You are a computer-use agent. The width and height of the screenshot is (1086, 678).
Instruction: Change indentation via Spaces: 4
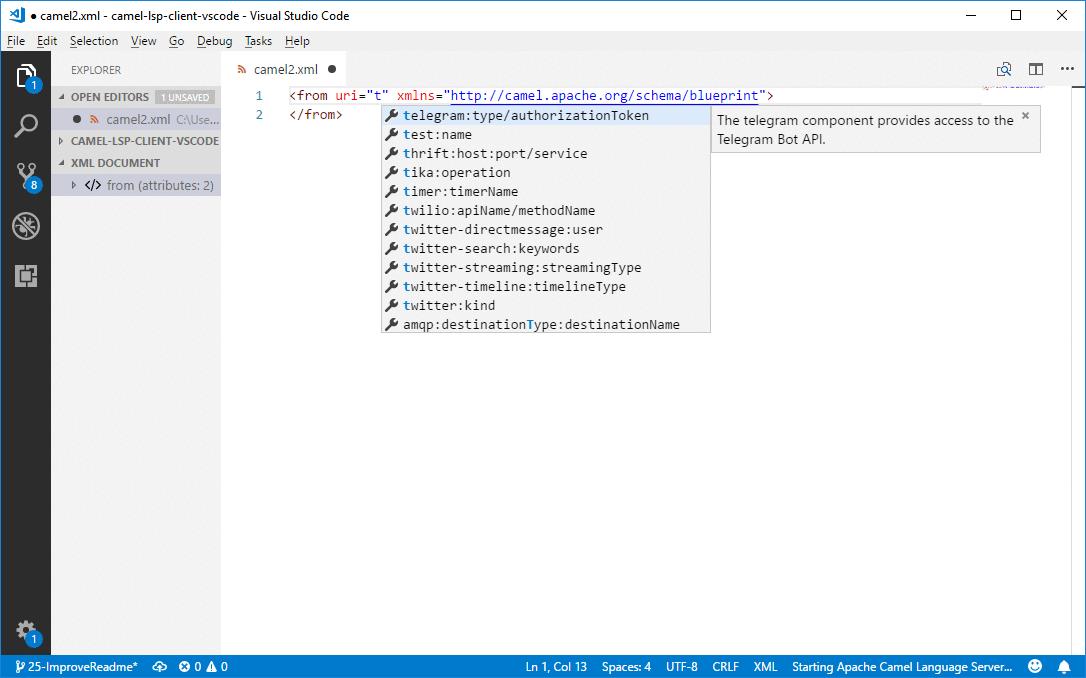point(626,666)
